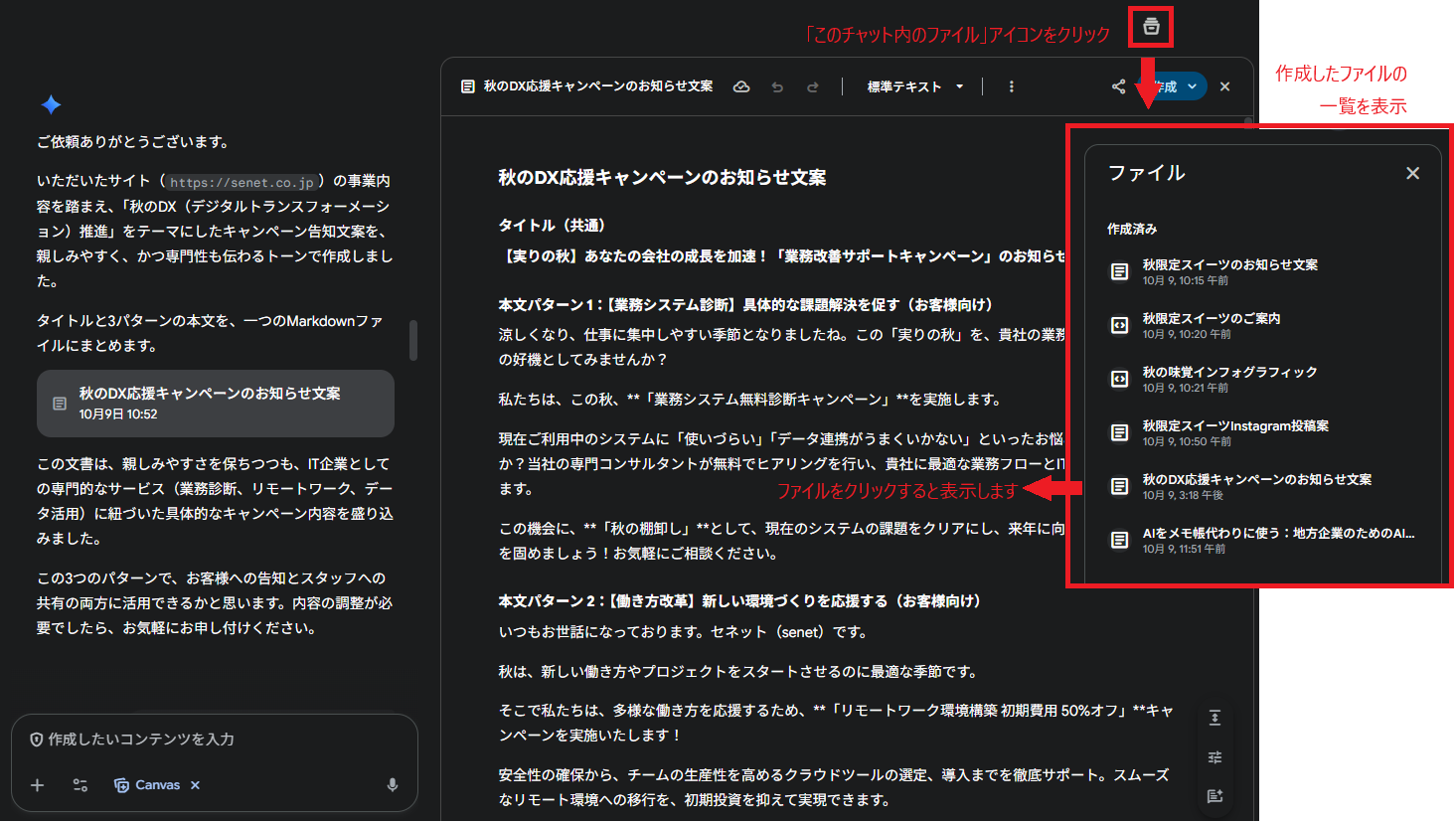Viewport: 1456px width, 823px height.
Task: Click the suggest edits icon at bottom right
Action: [1214, 796]
